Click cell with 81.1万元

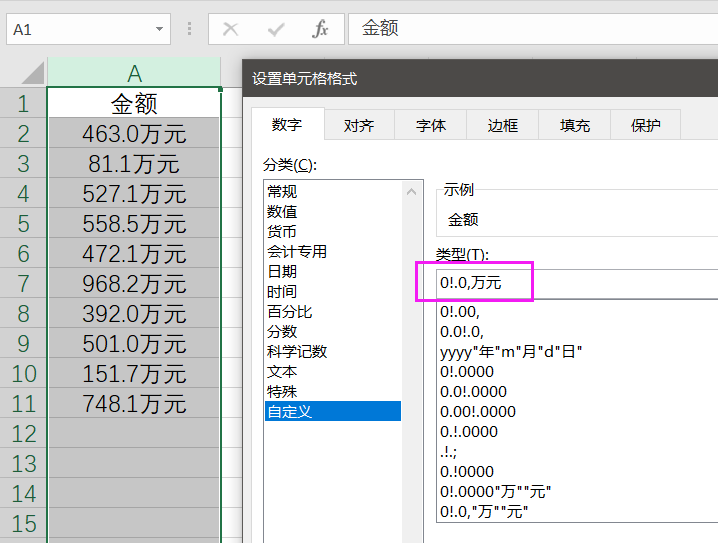click(x=134, y=163)
